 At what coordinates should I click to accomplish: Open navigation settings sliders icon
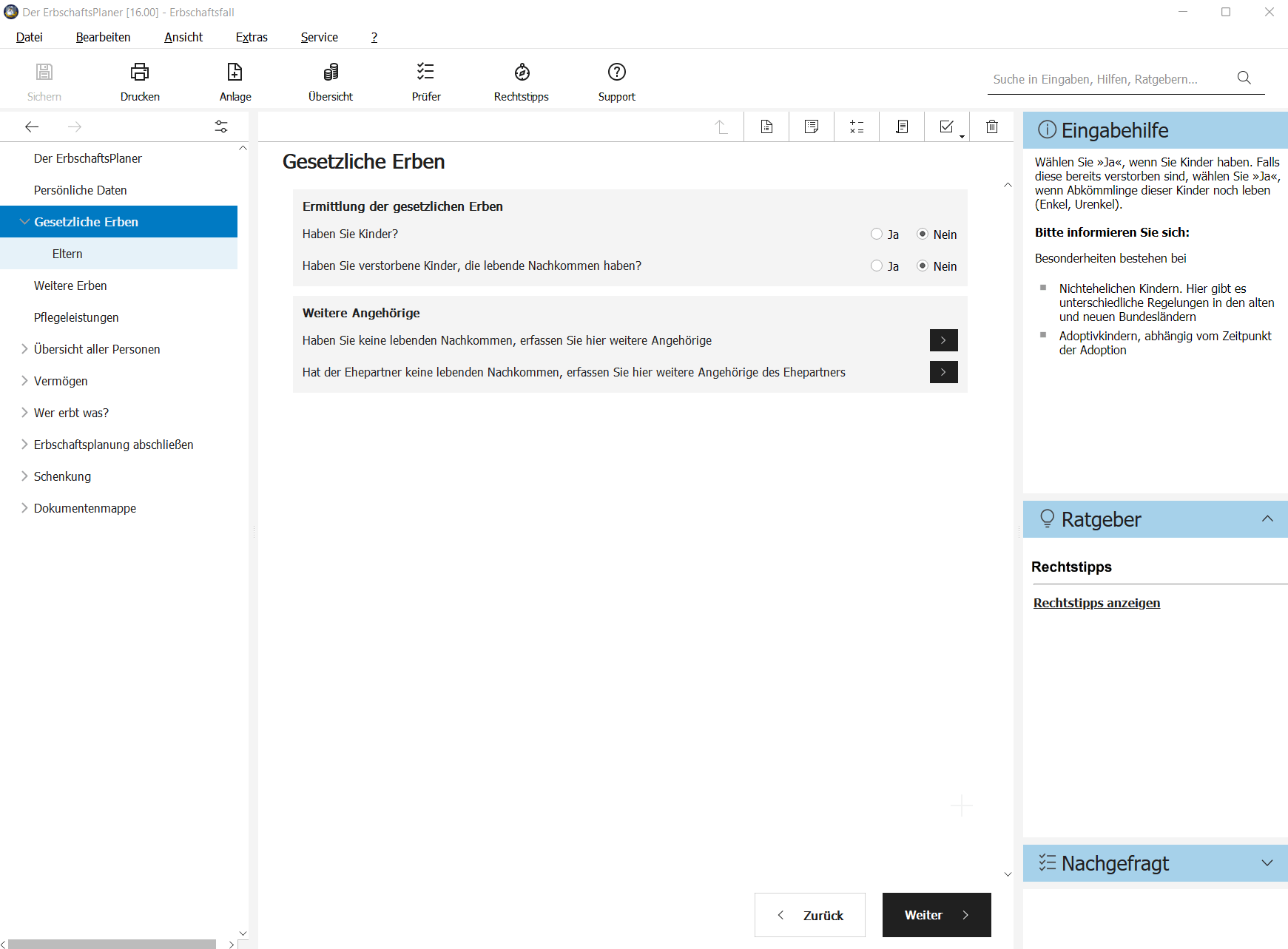221,127
